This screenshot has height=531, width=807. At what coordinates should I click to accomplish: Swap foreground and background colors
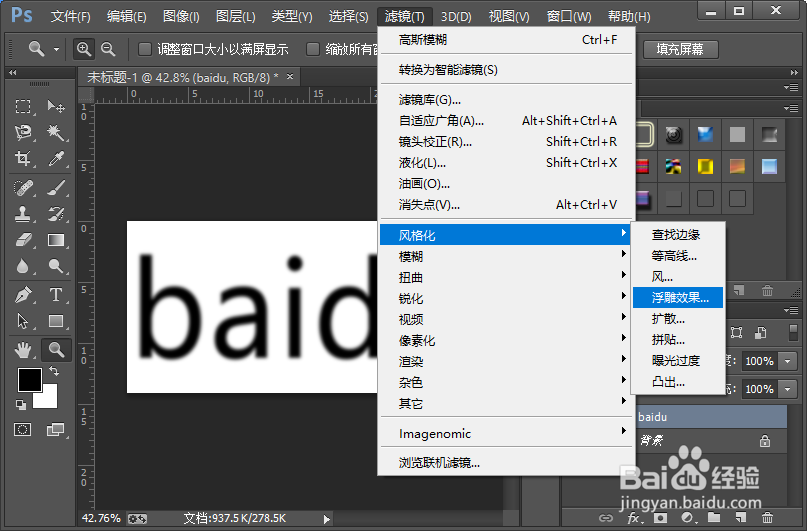[x=54, y=370]
